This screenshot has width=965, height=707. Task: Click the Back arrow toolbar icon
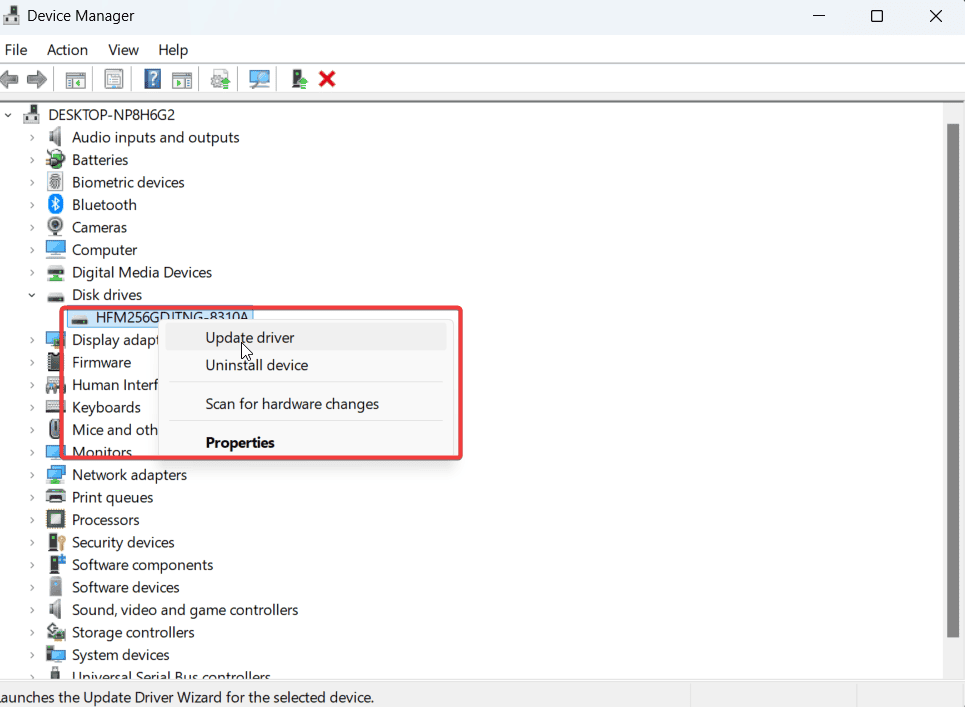tap(10, 79)
